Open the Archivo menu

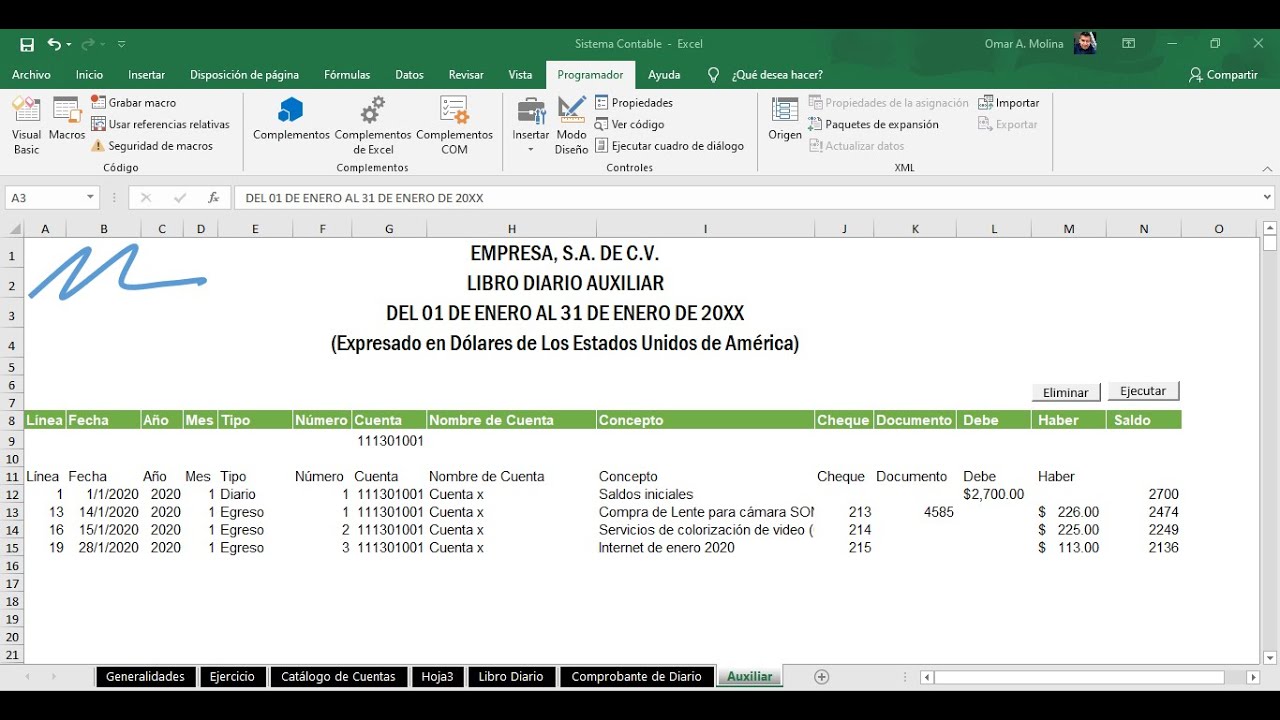[31, 75]
